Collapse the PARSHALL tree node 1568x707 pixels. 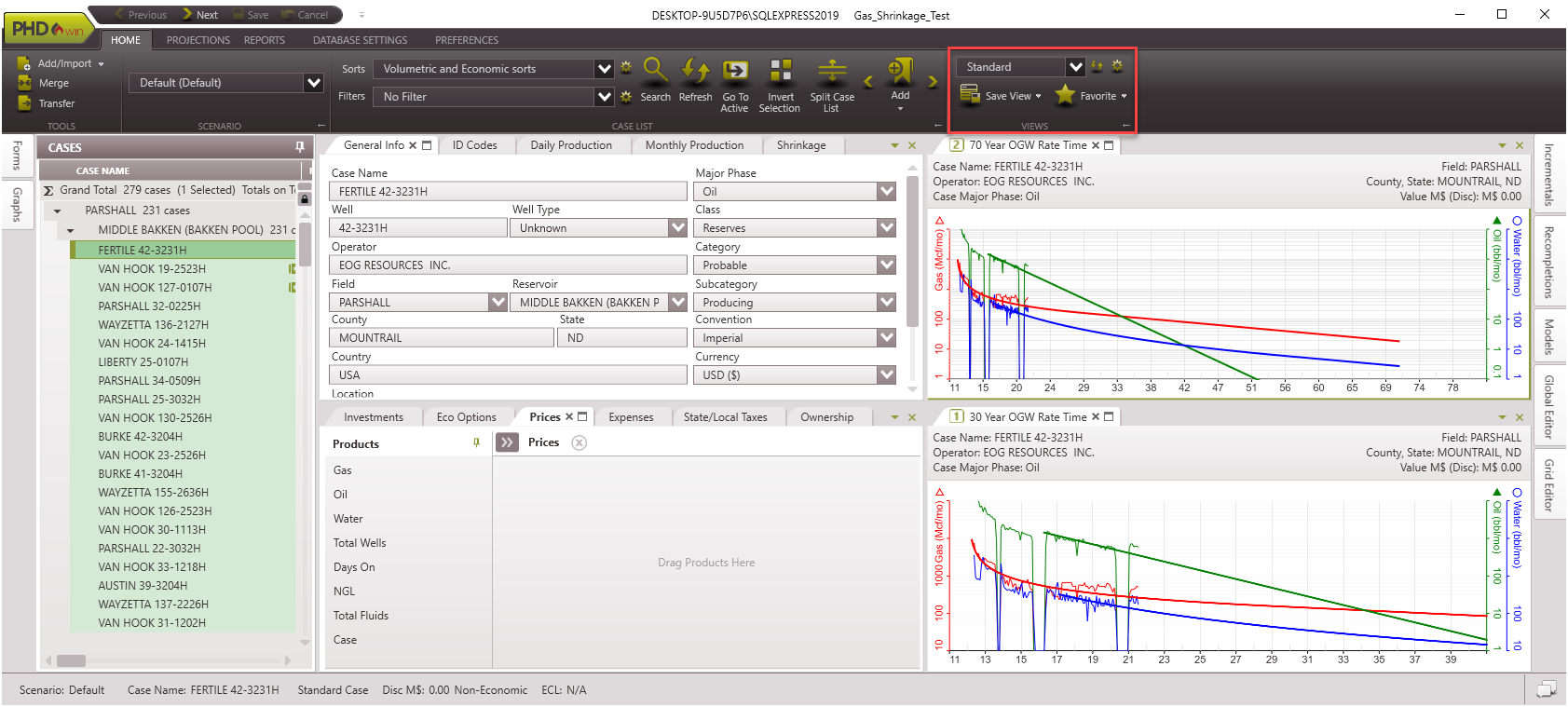pyautogui.click(x=58, y=211)
